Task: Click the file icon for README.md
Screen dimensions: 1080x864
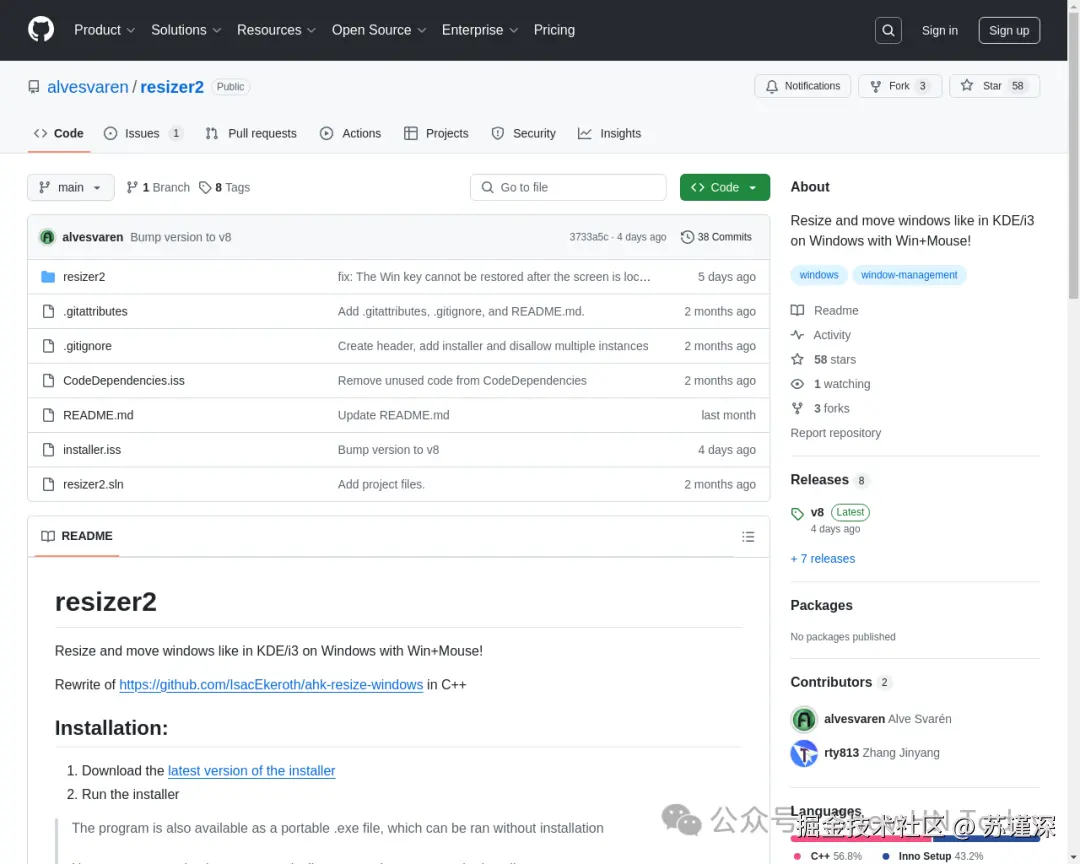Action: pyautogui.click(x=48, y=415)
